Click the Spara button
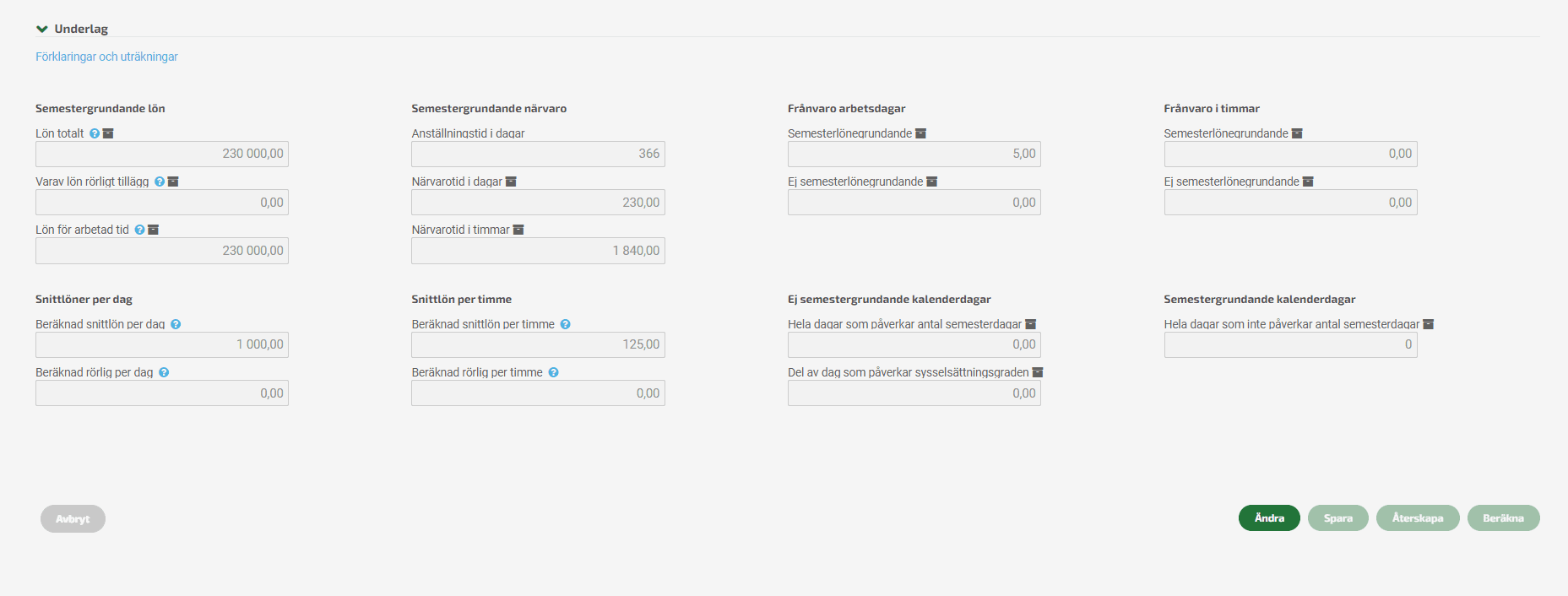 point(1338,518)
